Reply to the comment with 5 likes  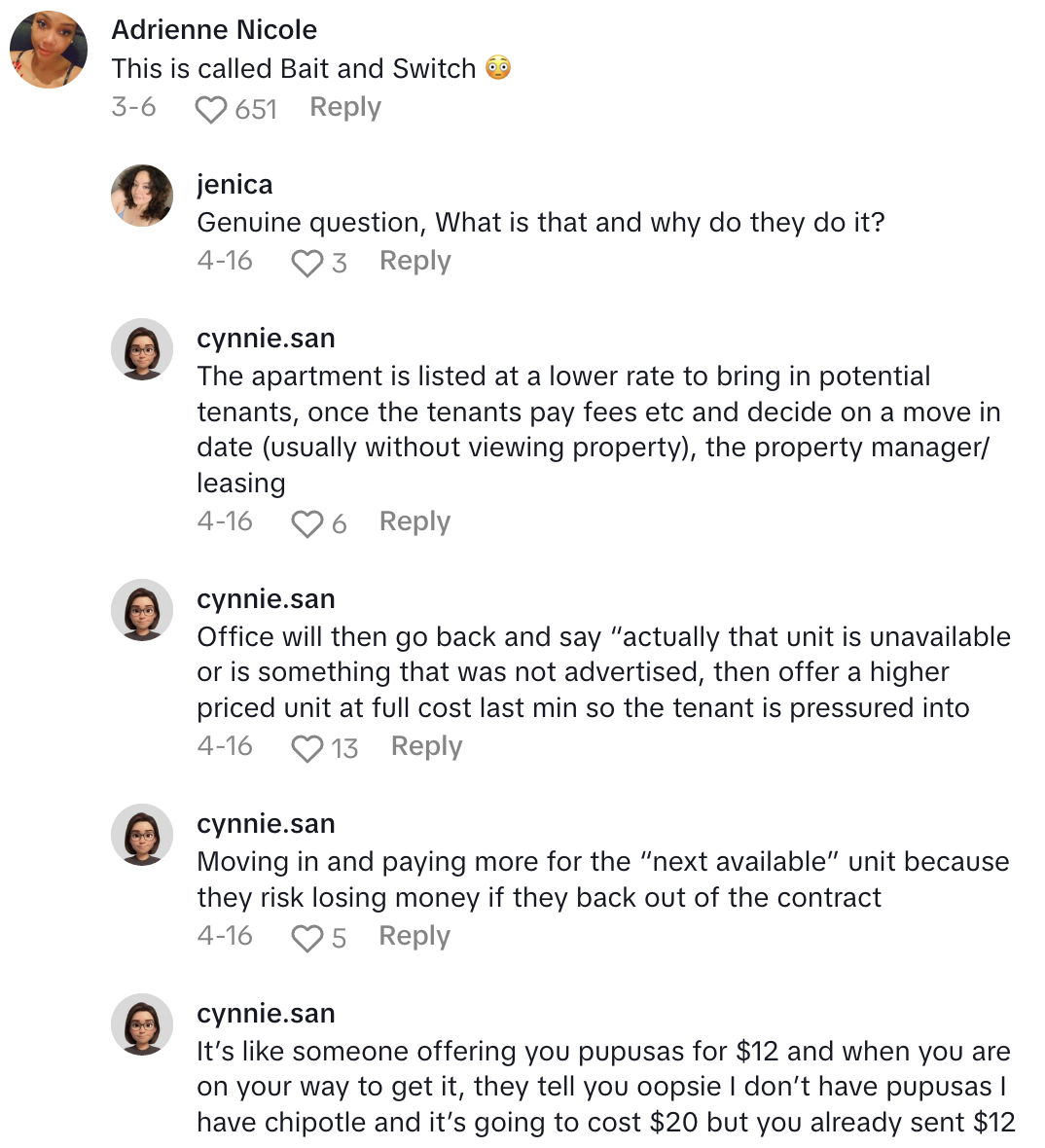[x=415, y=936]
